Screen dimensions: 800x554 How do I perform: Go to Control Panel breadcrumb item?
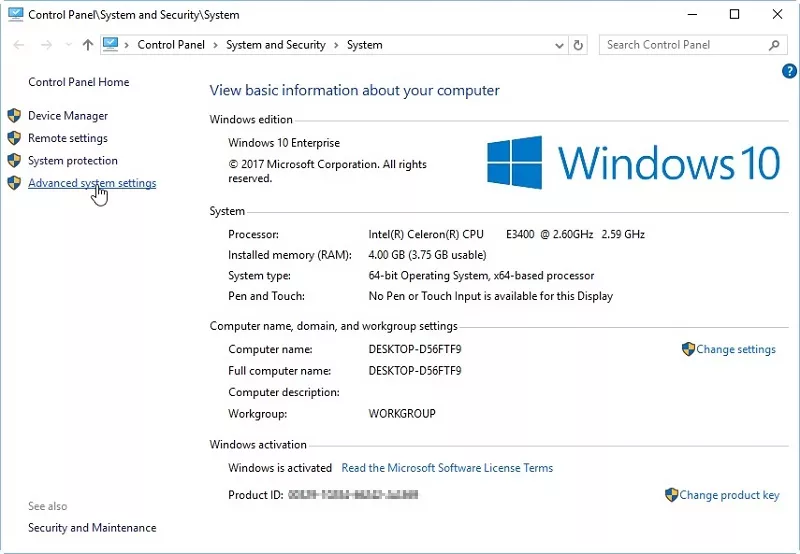[171, 45]
